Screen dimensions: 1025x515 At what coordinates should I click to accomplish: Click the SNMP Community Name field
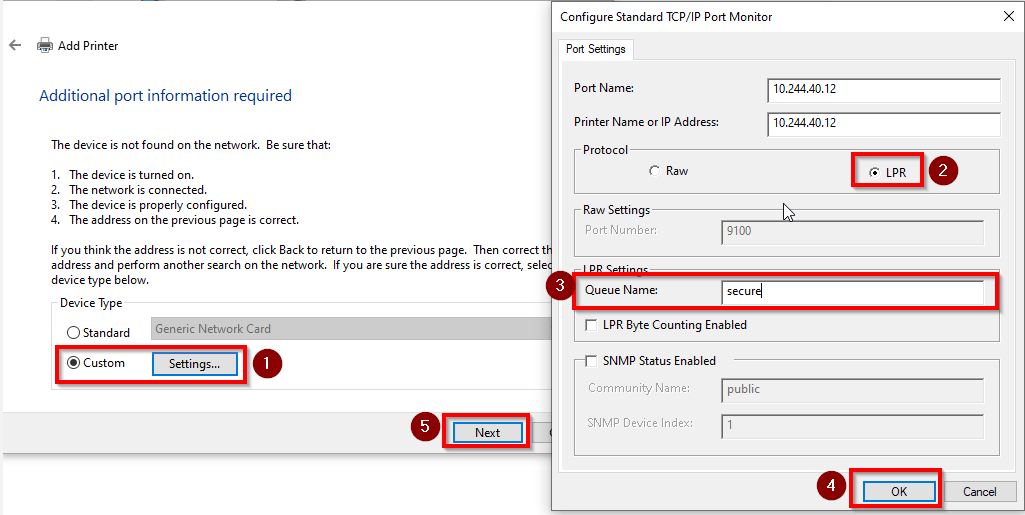(851, 389)
